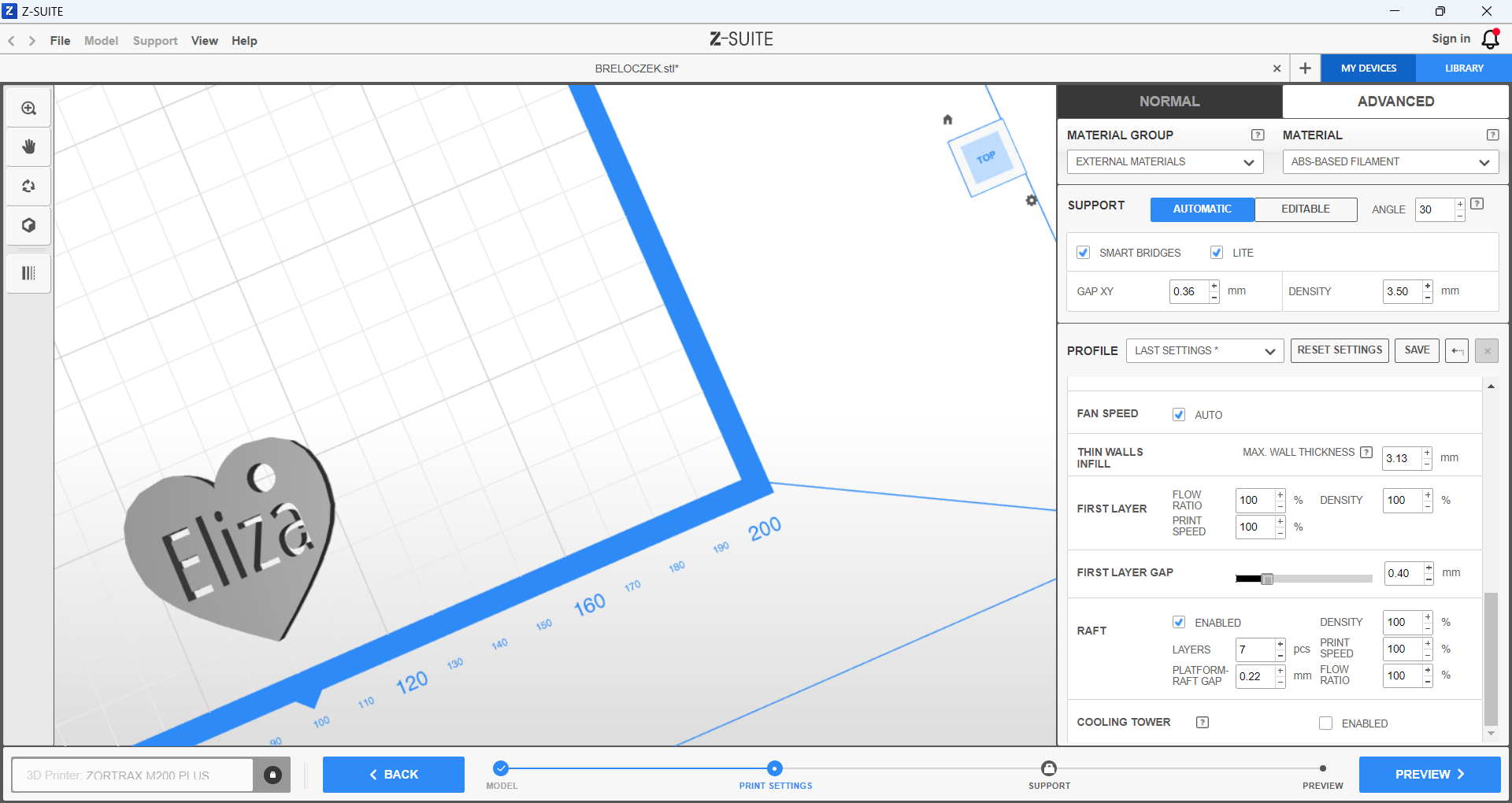Click the settings panel scrollbar
Screen dimensions: 1512x803
pos(1491,659)
